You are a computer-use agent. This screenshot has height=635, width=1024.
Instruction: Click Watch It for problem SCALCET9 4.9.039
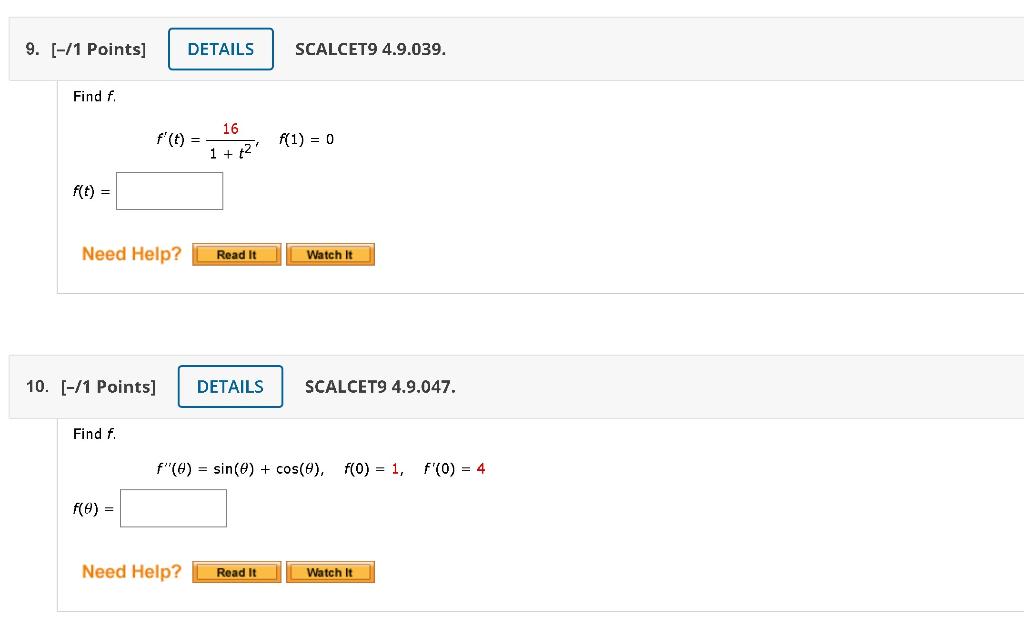click(330, 254)
